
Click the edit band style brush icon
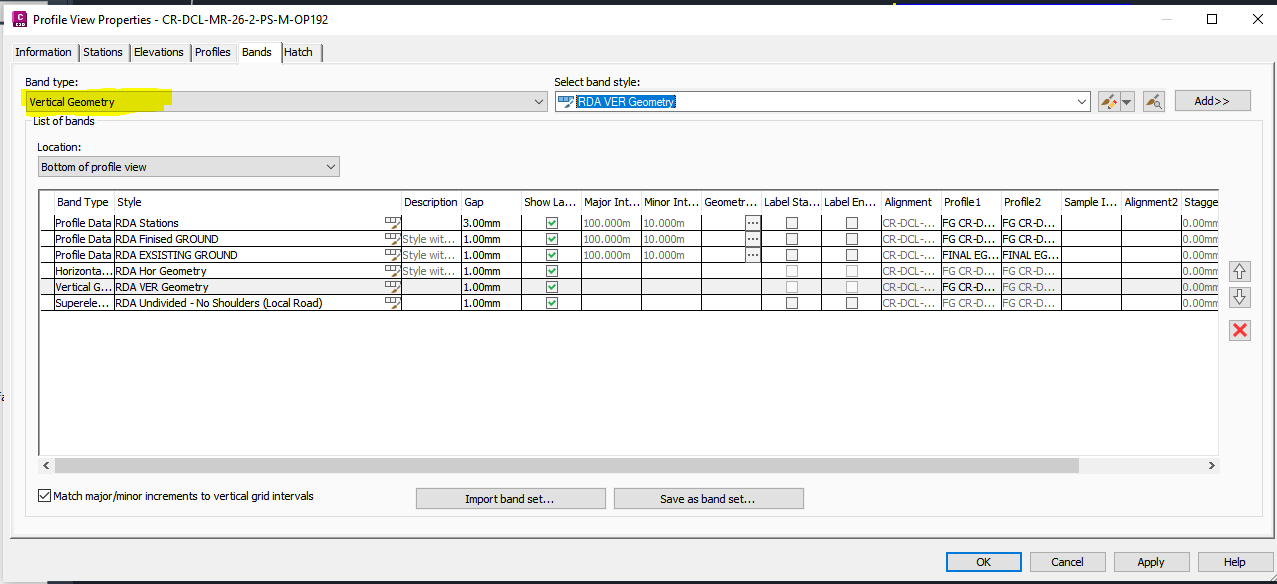(1106, 101)
